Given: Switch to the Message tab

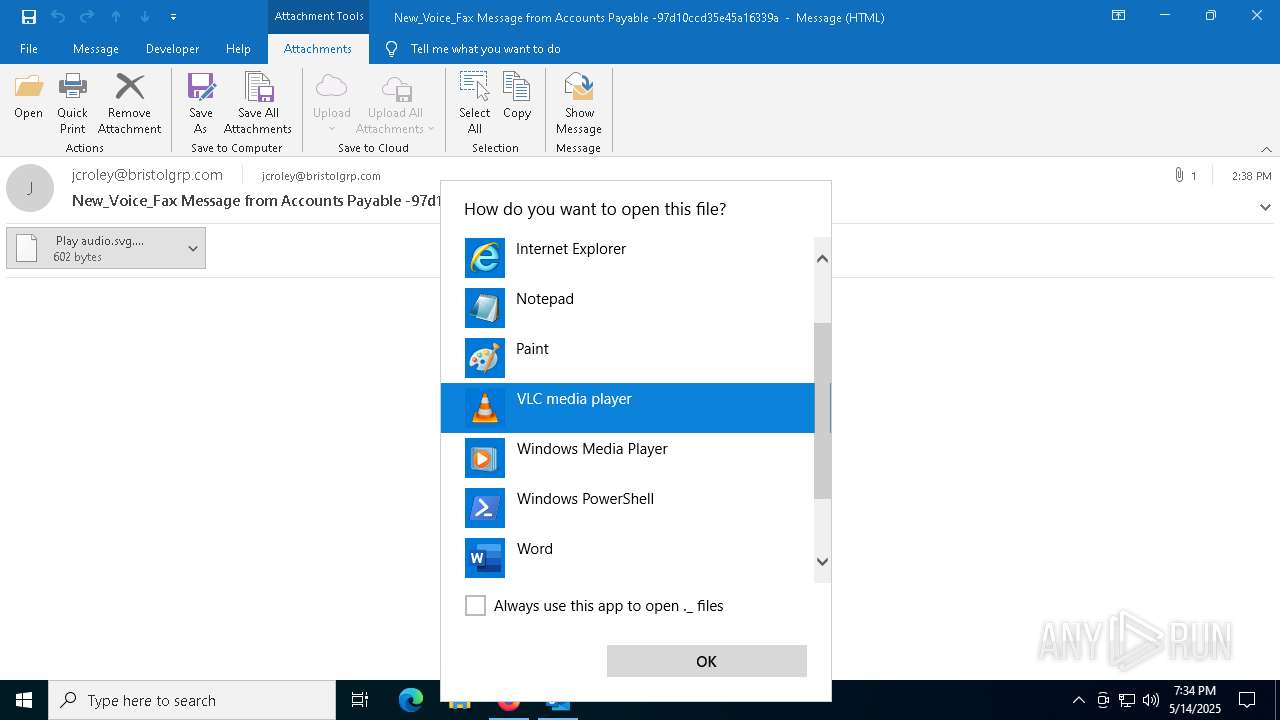Looking at the screenshot, I should tap(96, 48).
